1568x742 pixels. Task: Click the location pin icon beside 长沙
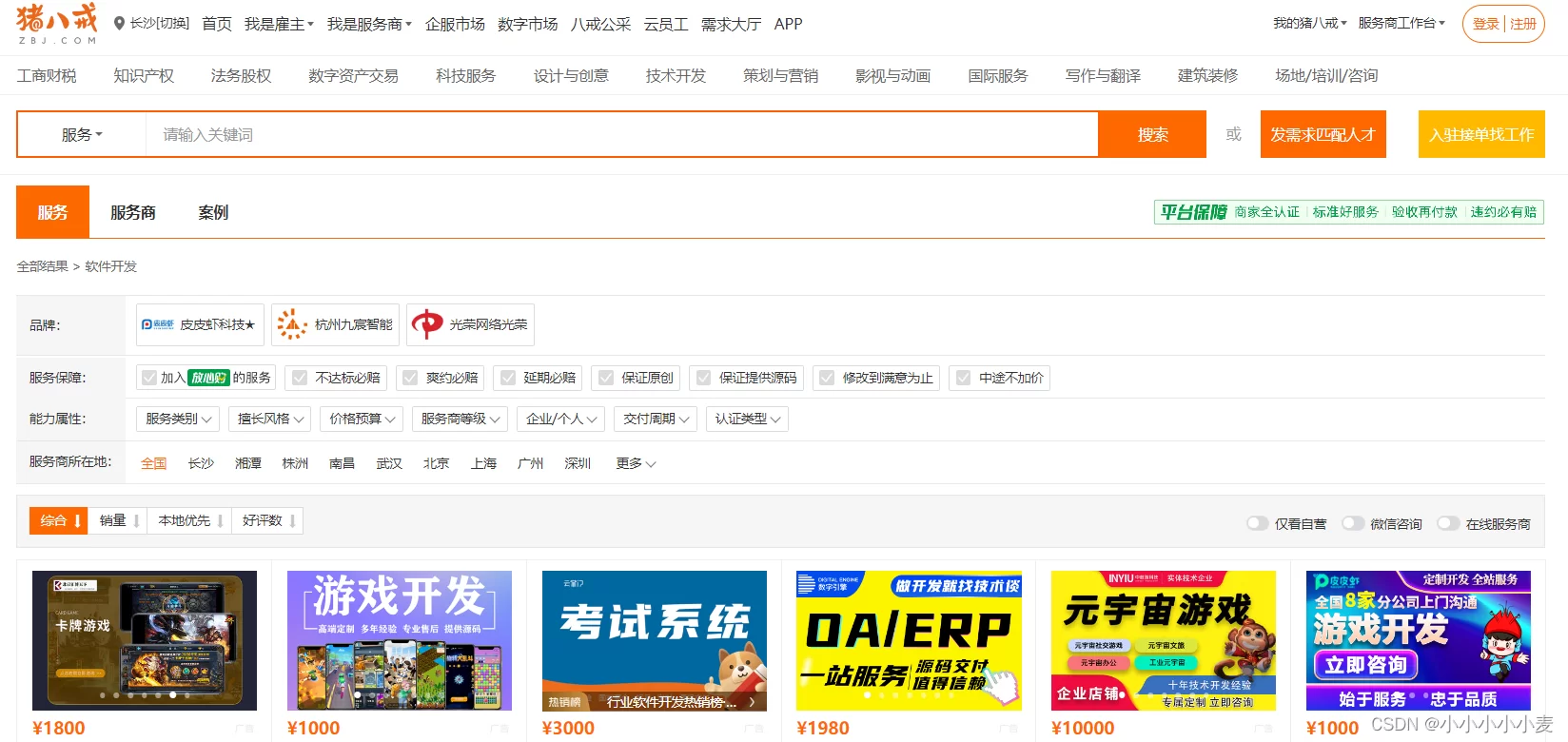119,24
